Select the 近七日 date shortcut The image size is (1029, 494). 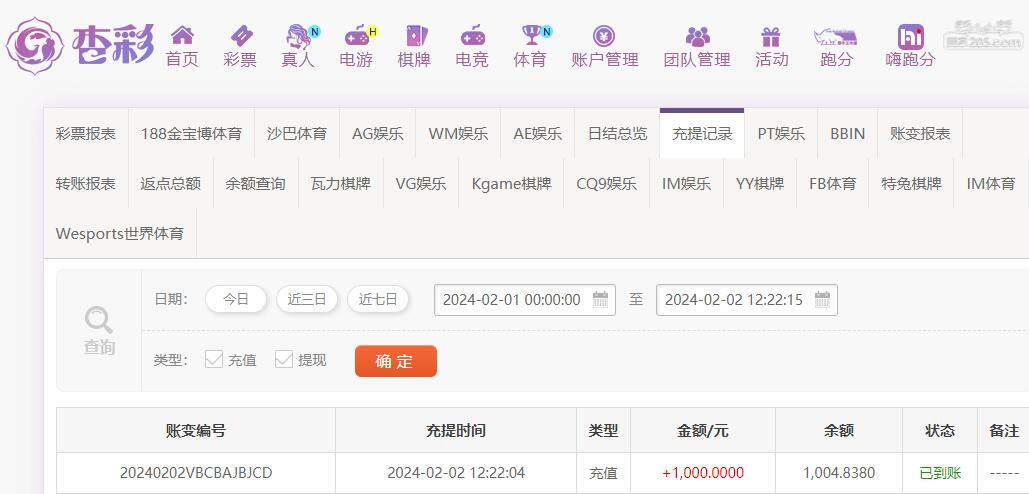click(x=378, y=300)
